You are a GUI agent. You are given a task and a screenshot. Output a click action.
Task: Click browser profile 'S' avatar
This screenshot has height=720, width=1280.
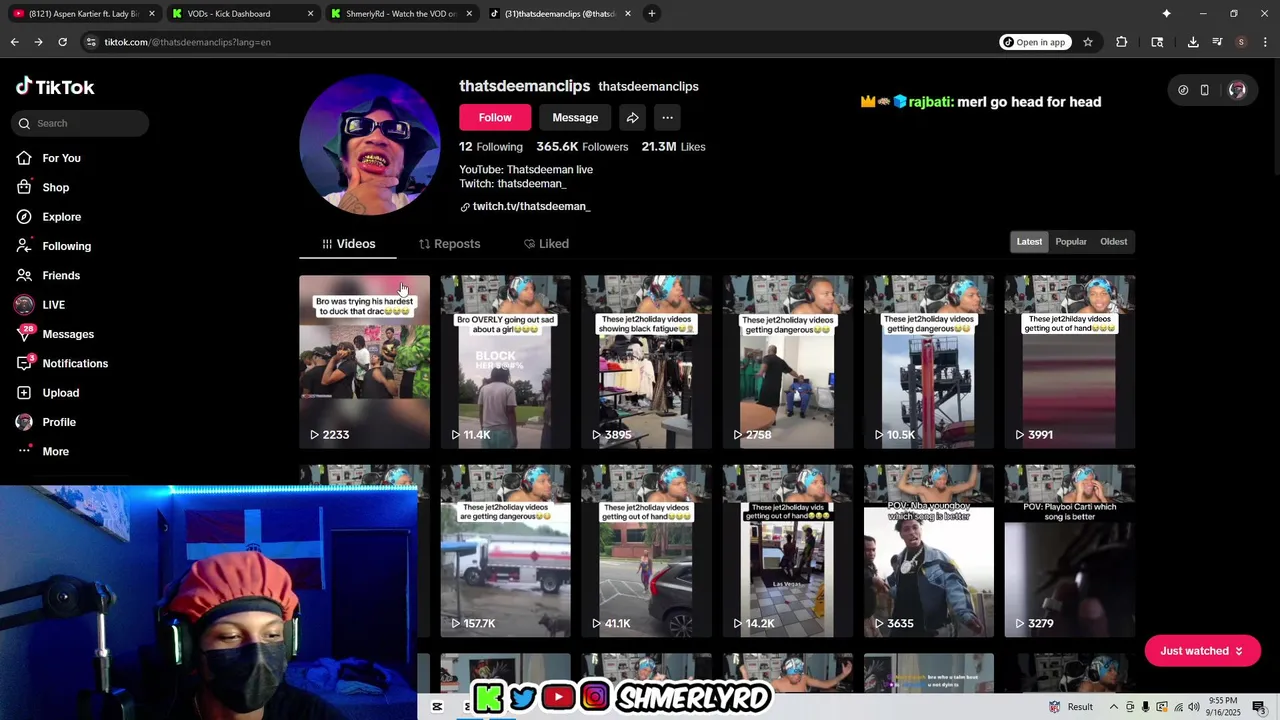pyautogui.click(x=1241, y=42)
